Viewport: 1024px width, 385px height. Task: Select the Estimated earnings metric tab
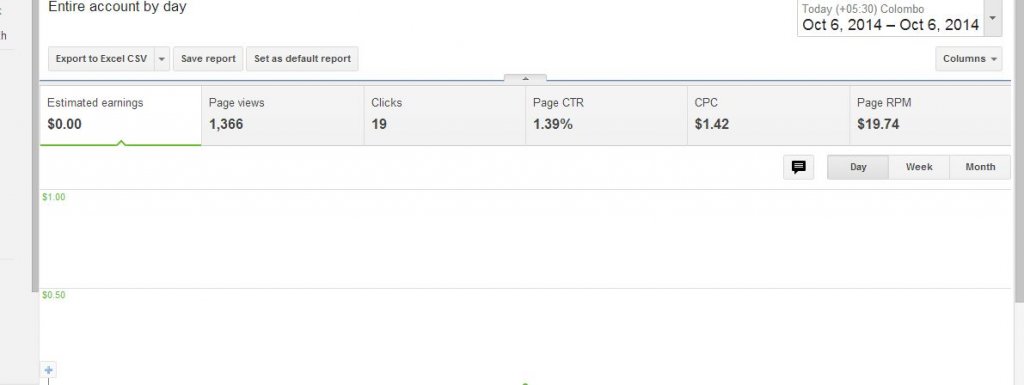pos(121,116)
